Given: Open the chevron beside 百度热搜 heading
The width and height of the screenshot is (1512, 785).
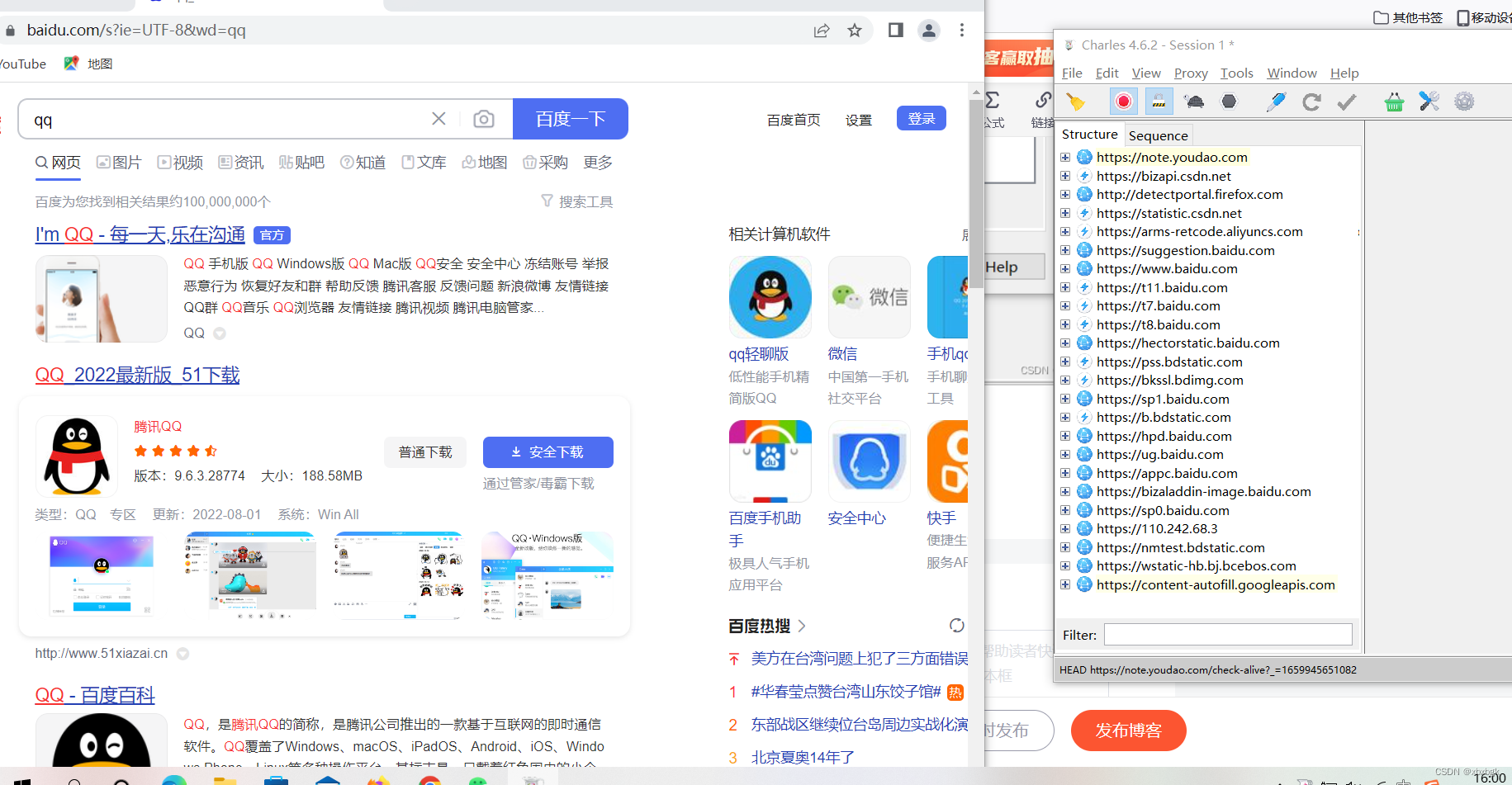Looking at the screenshot, I should tap(802, 626).
